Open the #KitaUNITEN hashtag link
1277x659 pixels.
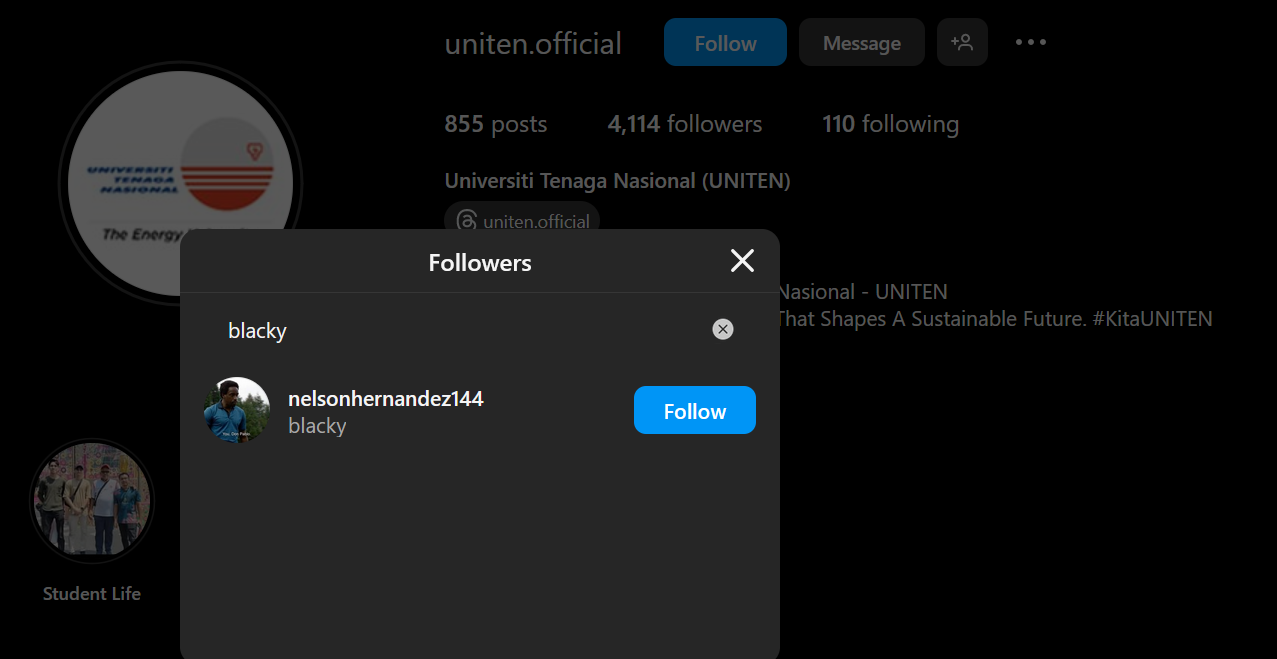pos(1152,319)
